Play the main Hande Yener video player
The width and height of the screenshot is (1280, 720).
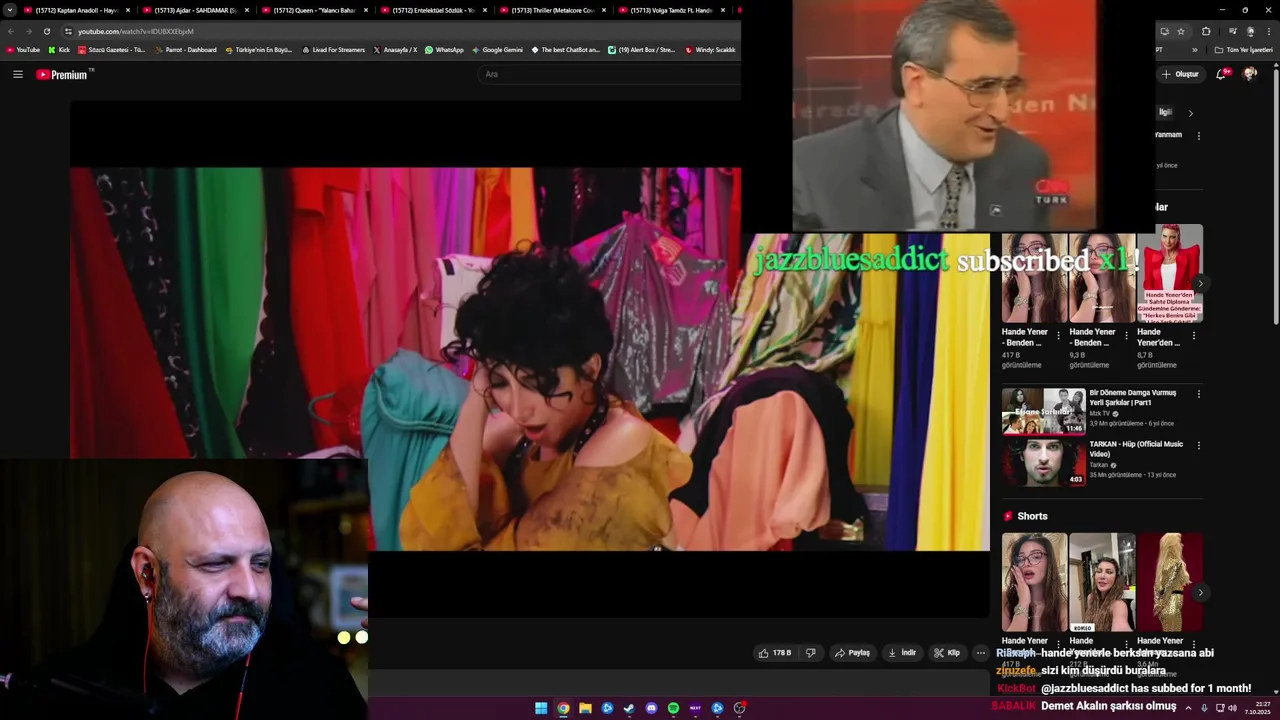[530, 359]
